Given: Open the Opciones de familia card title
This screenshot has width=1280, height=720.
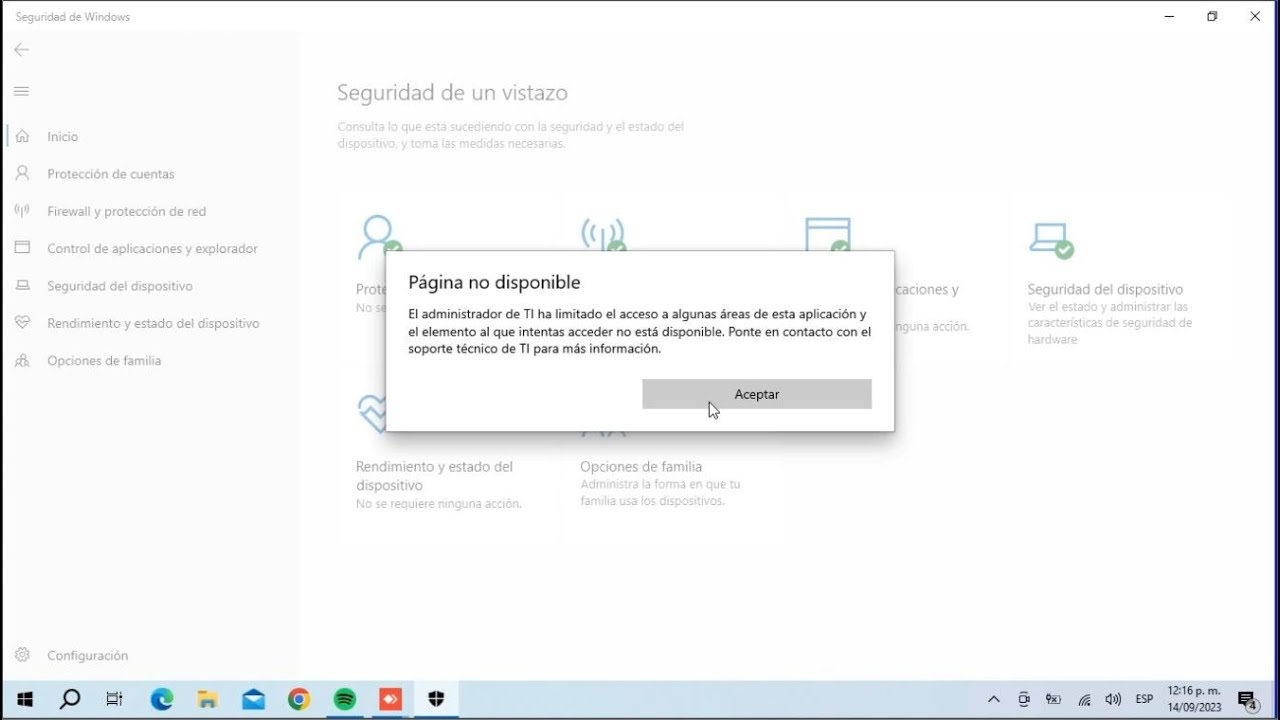Looking at the screenshot, I should [641, 466].
